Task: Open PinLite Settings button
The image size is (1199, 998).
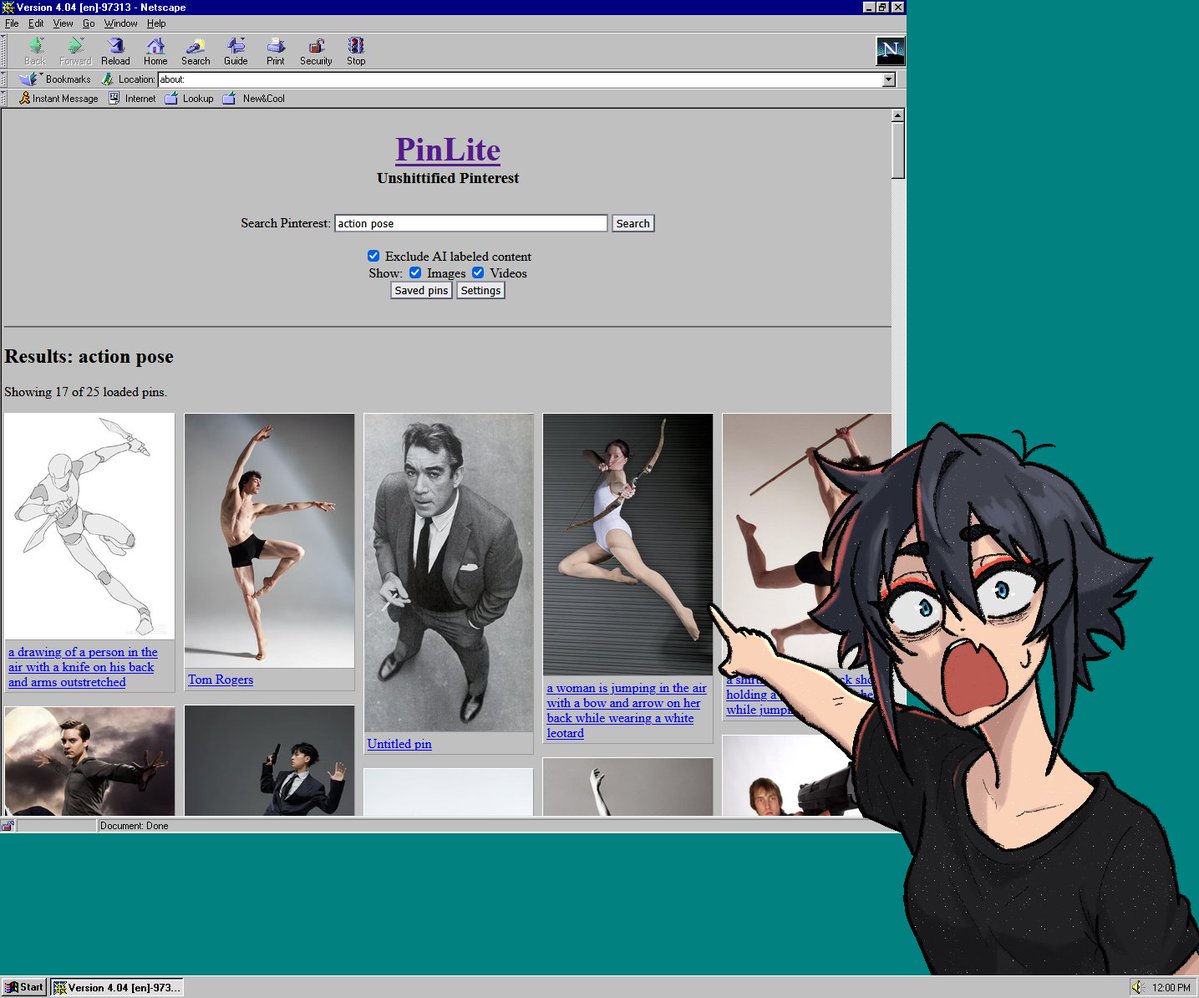Action: tap(480, 290)
